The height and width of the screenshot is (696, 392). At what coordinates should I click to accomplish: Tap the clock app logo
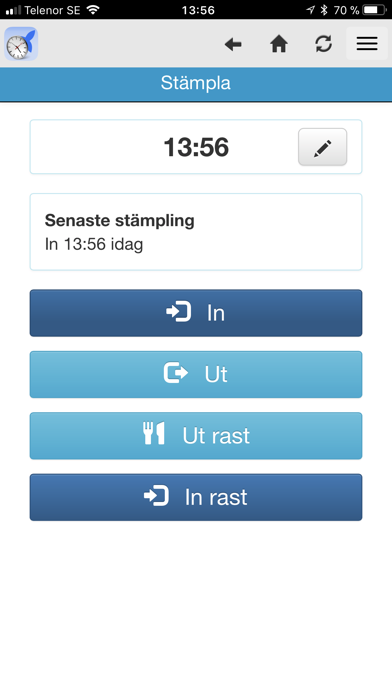pyautogui.click(x=21, y=44)
